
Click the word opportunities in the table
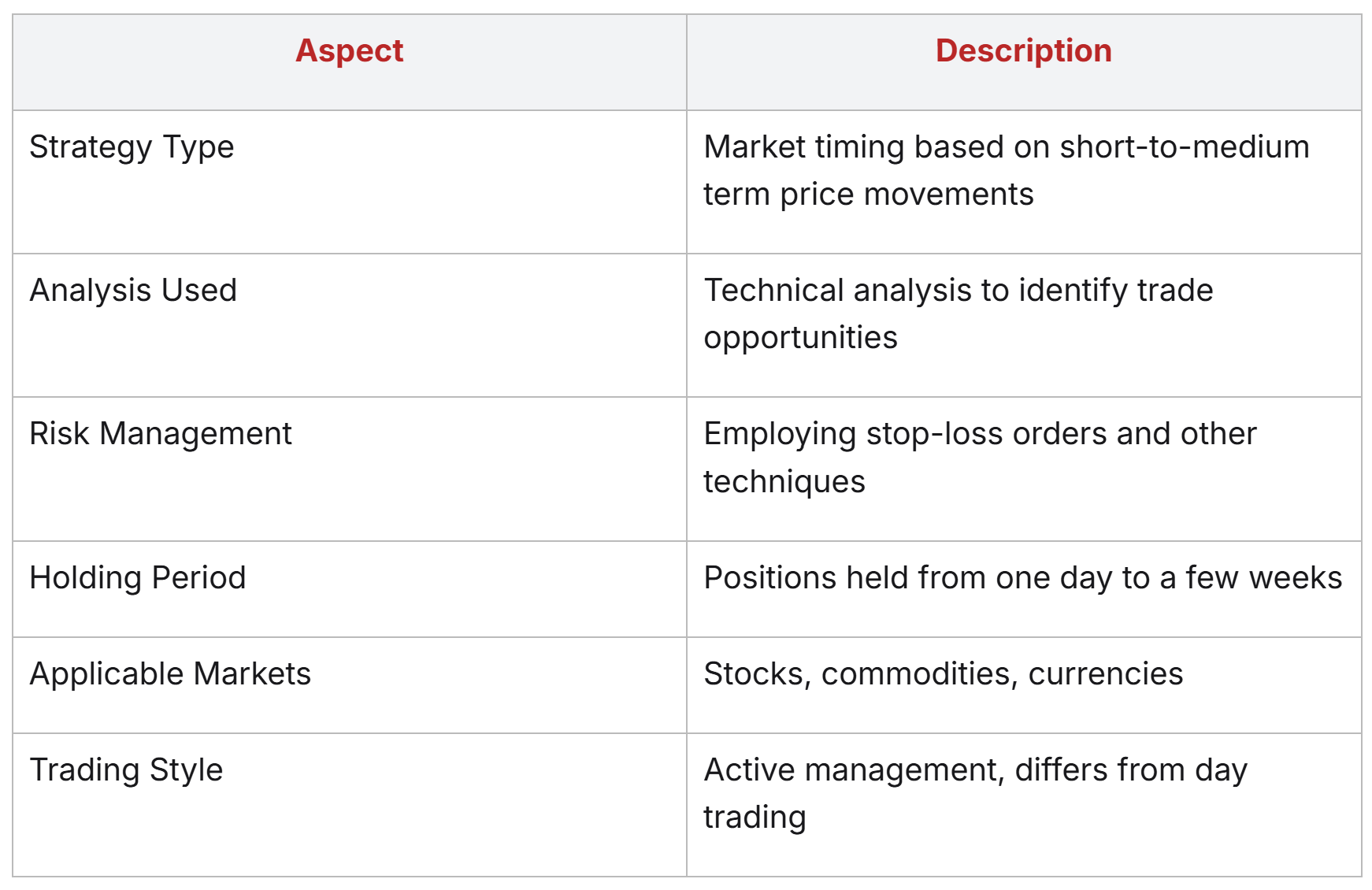pyautogui.click(x=800, y=339)
